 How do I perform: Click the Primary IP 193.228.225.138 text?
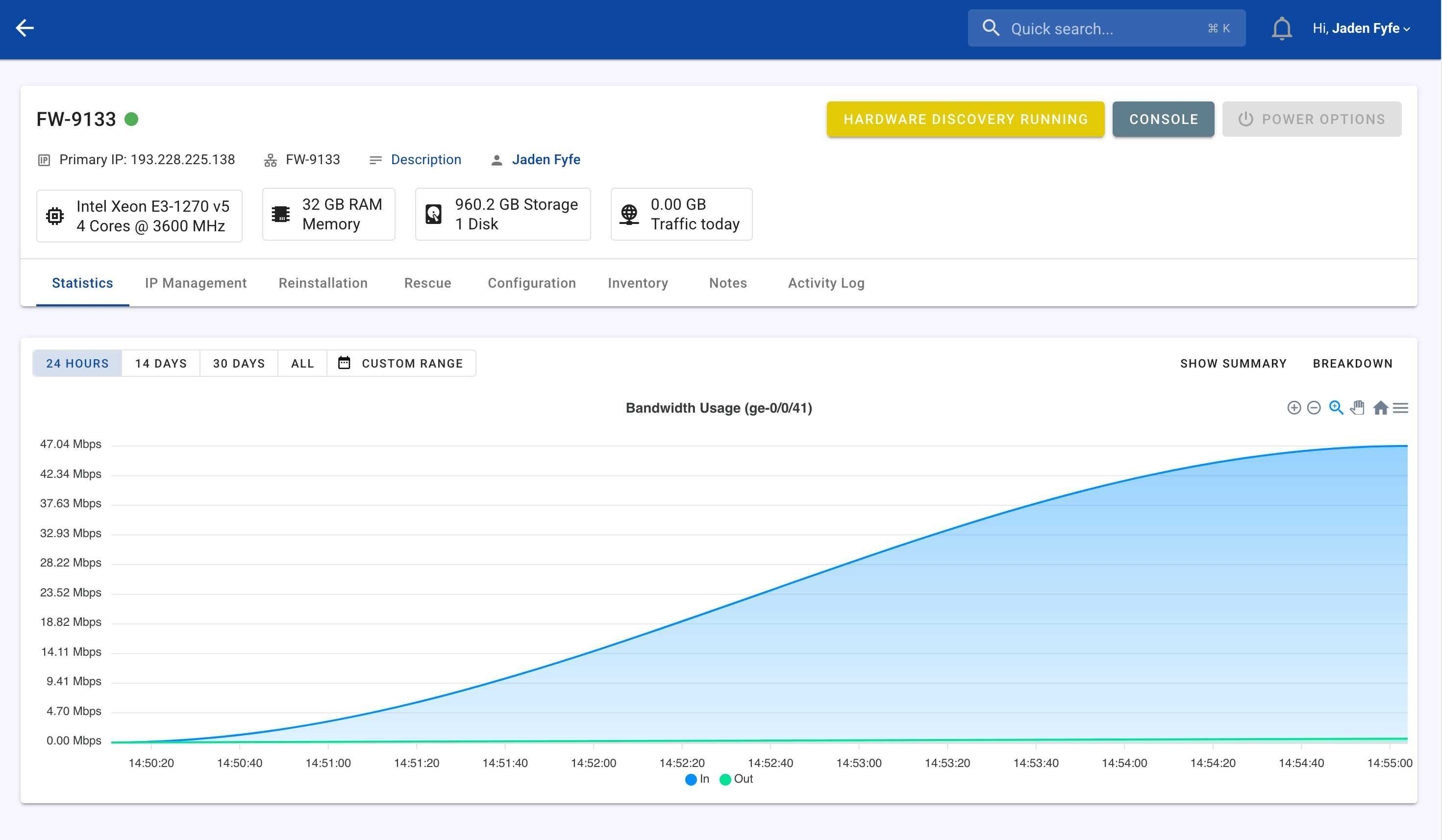(147, 160)
